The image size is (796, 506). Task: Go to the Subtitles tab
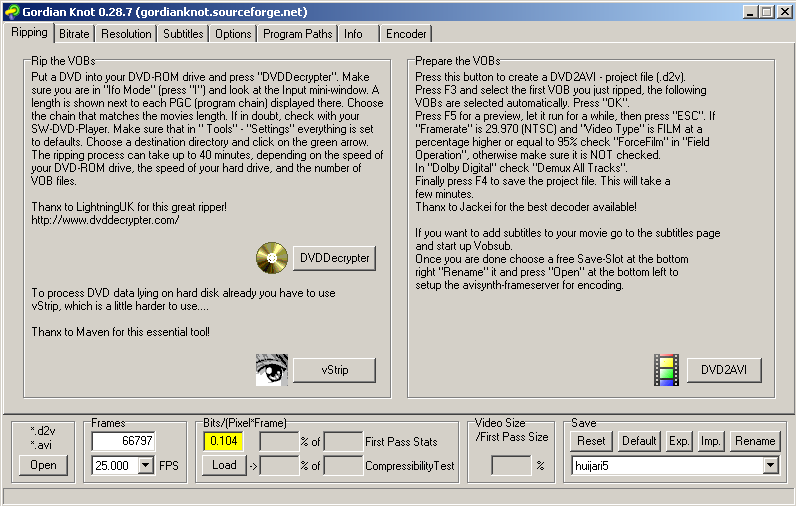tap(183, 34)
